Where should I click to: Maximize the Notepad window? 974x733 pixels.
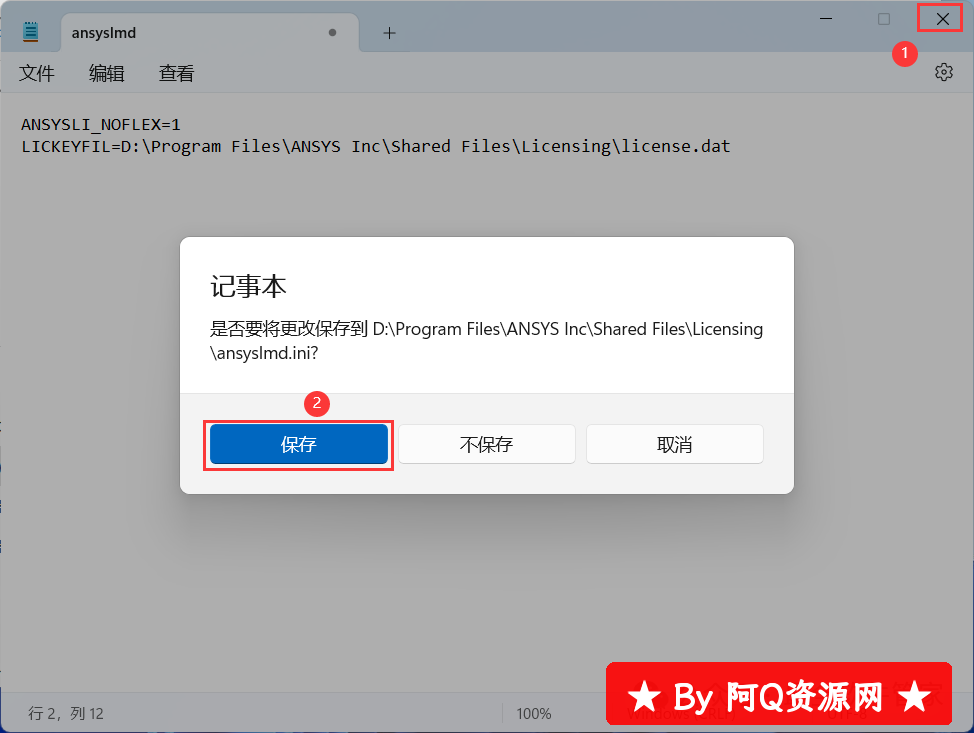(883, 19)
